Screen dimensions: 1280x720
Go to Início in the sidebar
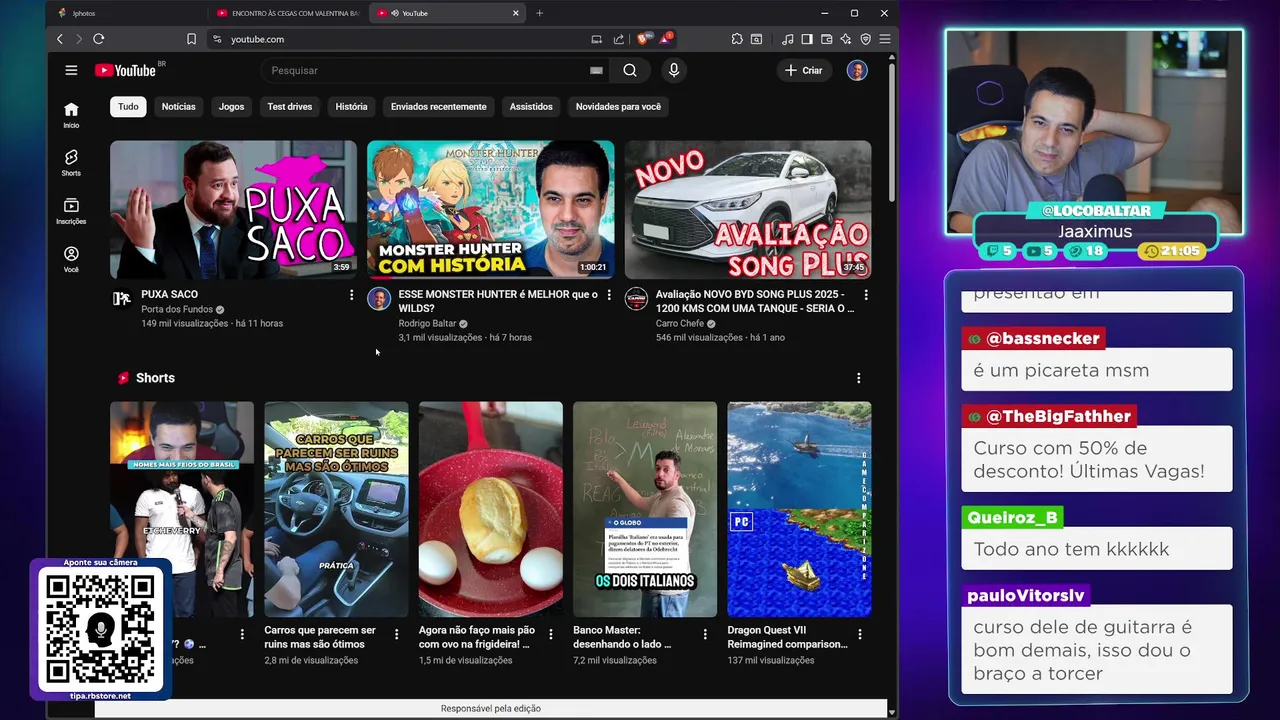pos(71,115)
